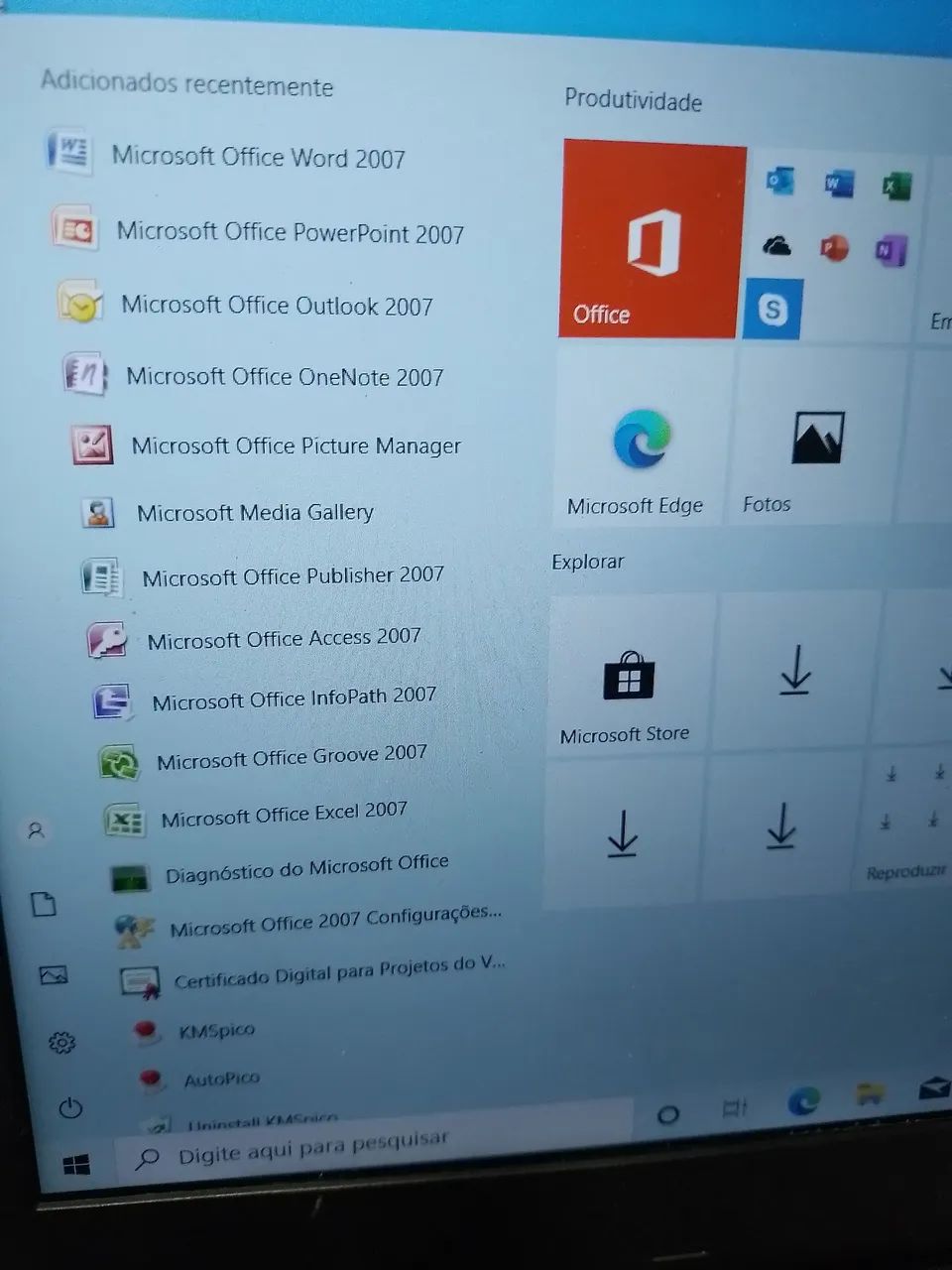Open the Outlook 2007 app icon
Screen dimensions: 952x1270
tap(80, 302)
